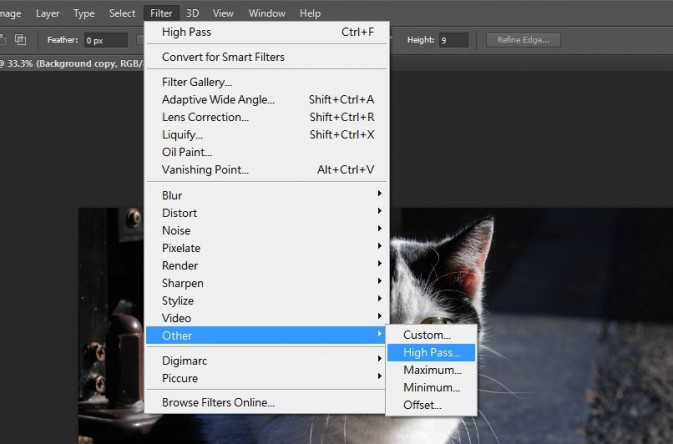
Task: Open Filter Gallery
Action: (x=267, y=82)
